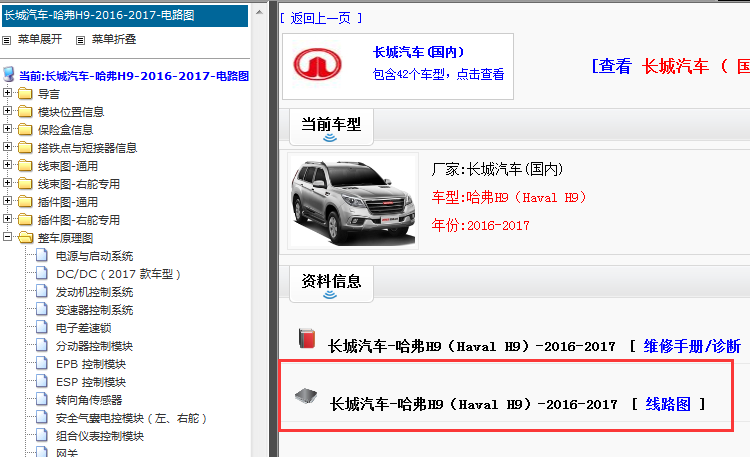Click the document icon for 变速器控制系统
This screenshot has height=457, width=750.
pos(42,309)
